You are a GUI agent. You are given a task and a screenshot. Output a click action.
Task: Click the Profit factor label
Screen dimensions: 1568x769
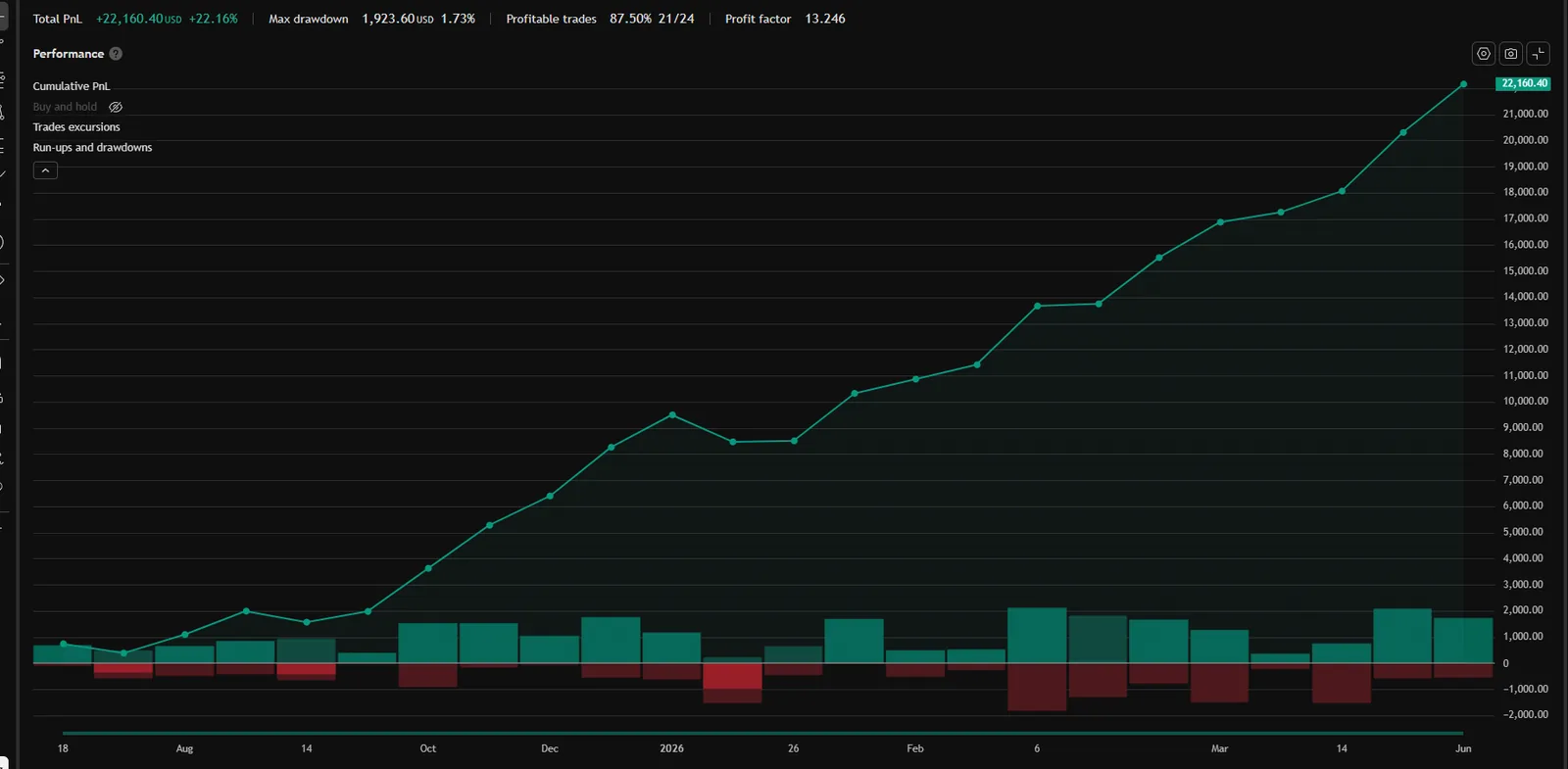tap(758, 19)
